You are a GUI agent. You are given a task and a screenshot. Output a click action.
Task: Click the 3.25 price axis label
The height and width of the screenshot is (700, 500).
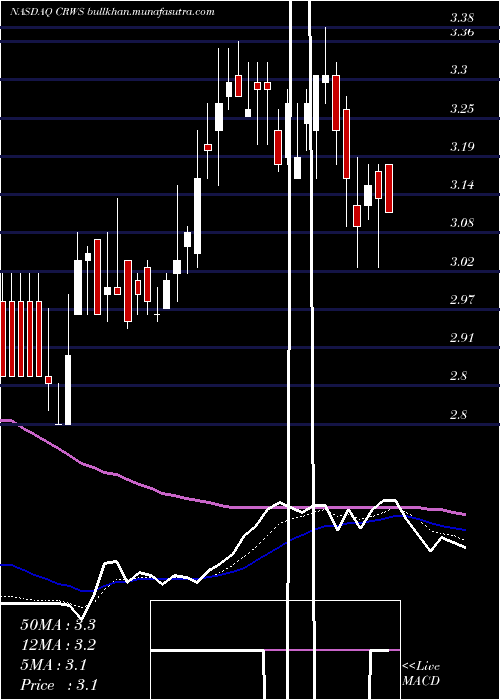pos(462,108)
